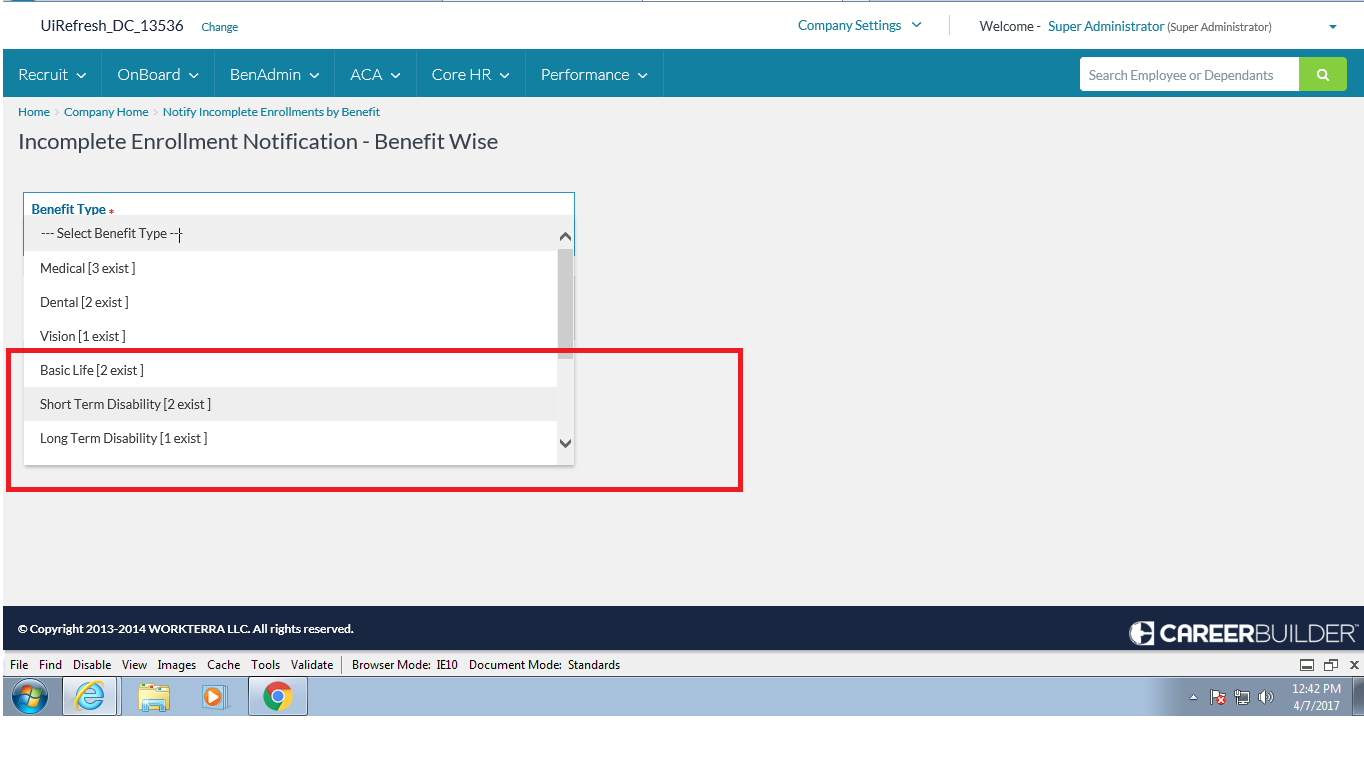Expand the Company Settings dropdown
Viewport: 1364px width, 768px height.
pyautogui.click(x=859, y=26)
